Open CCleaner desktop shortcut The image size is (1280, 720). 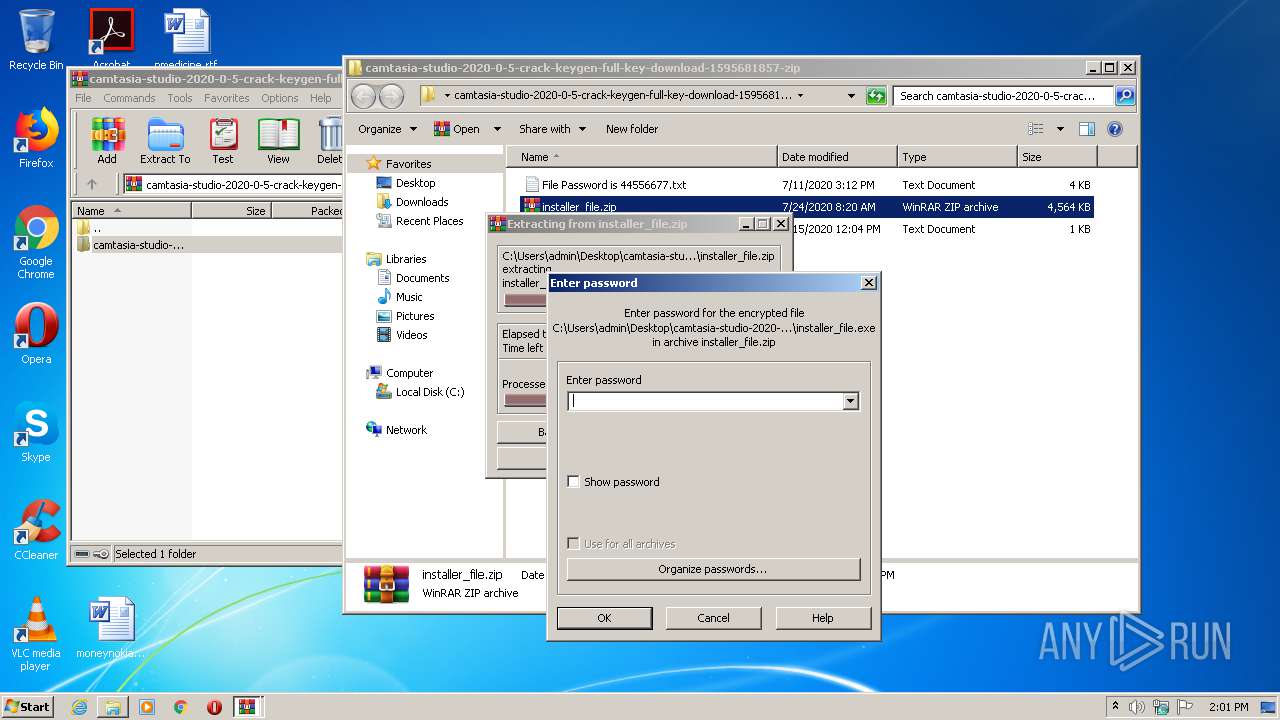click(36, 530)
